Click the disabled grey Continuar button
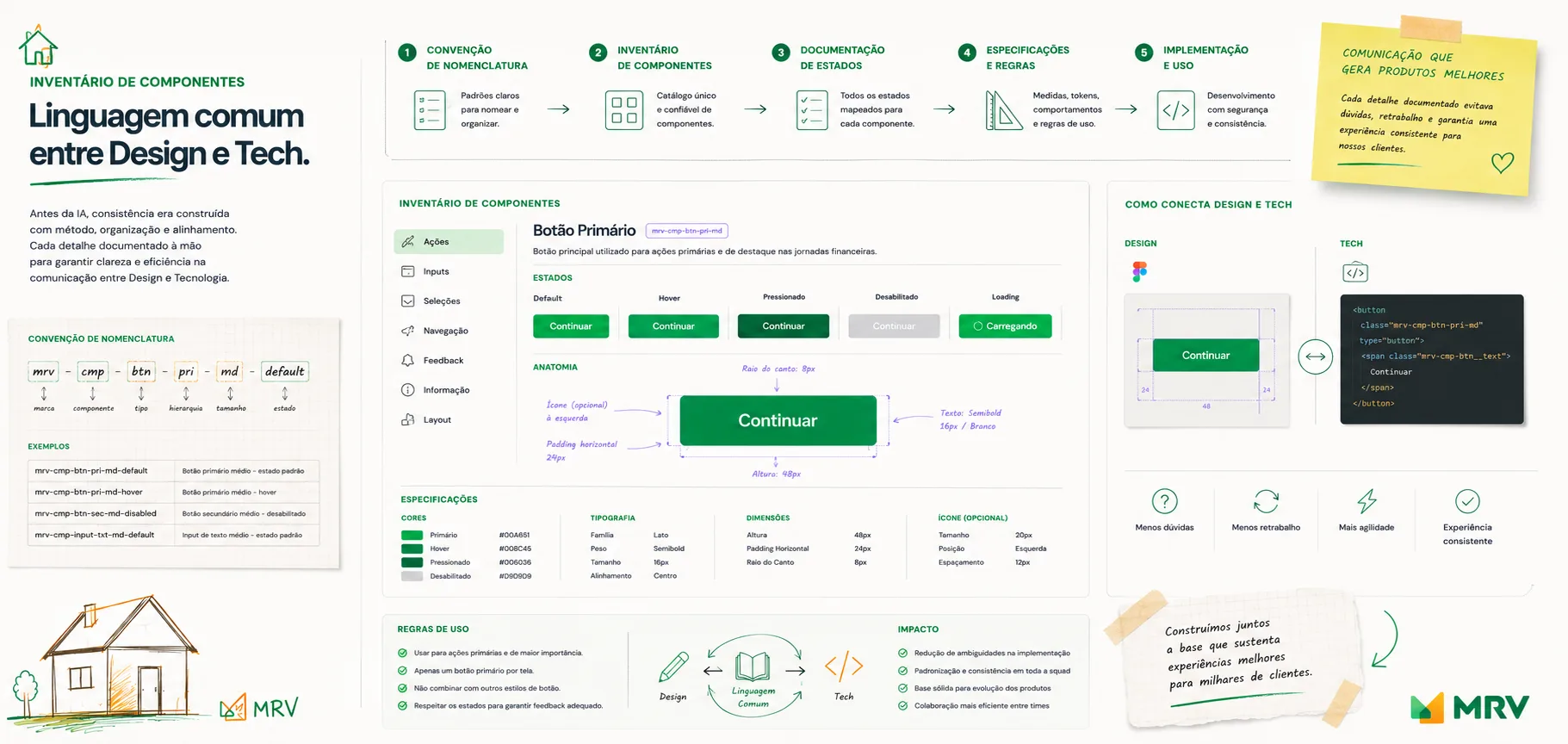The height and width of the screenshot is (744, 1568). (x=894, y=326)
